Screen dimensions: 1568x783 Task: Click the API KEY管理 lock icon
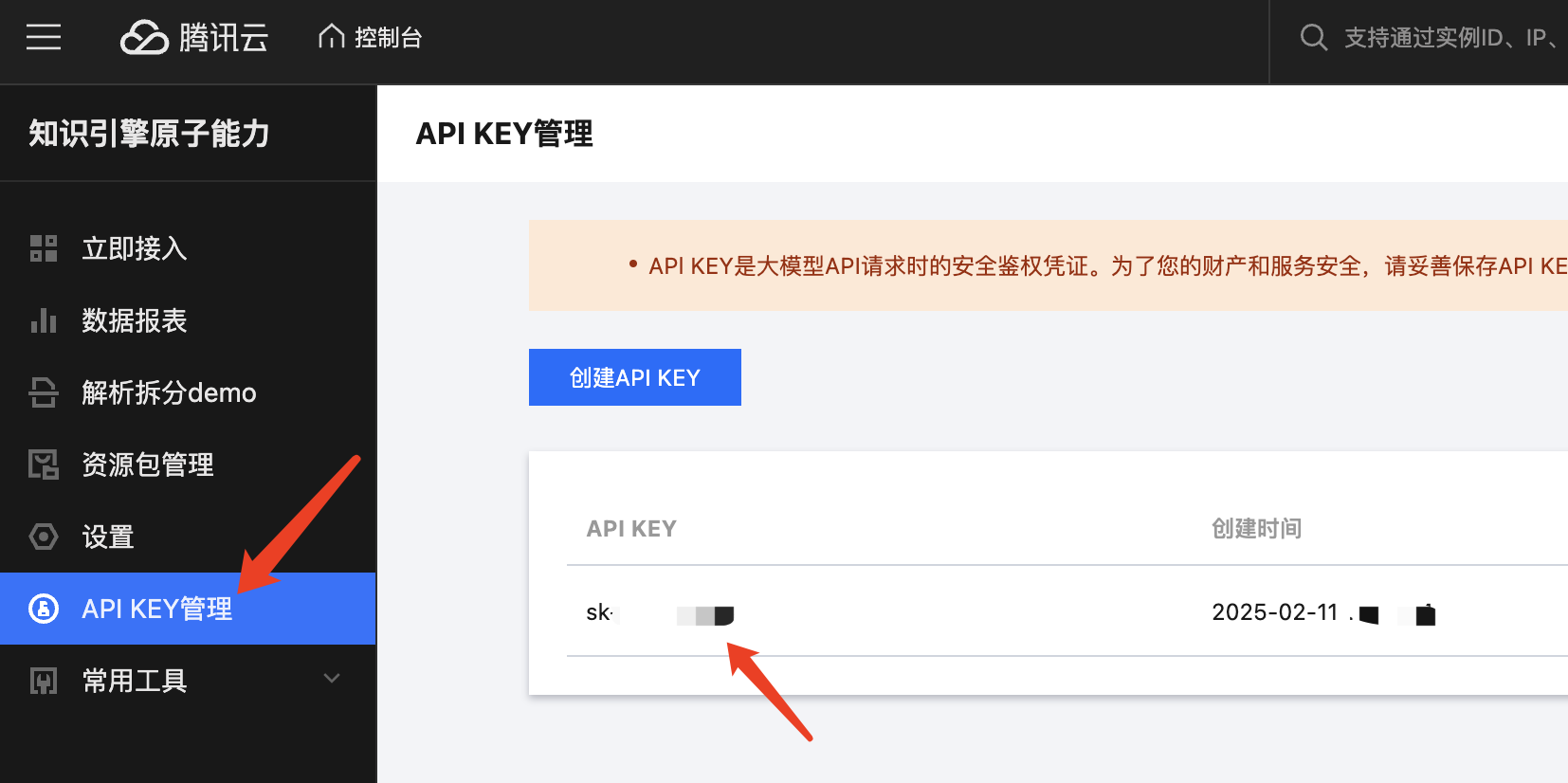click(x=44, y=609)
